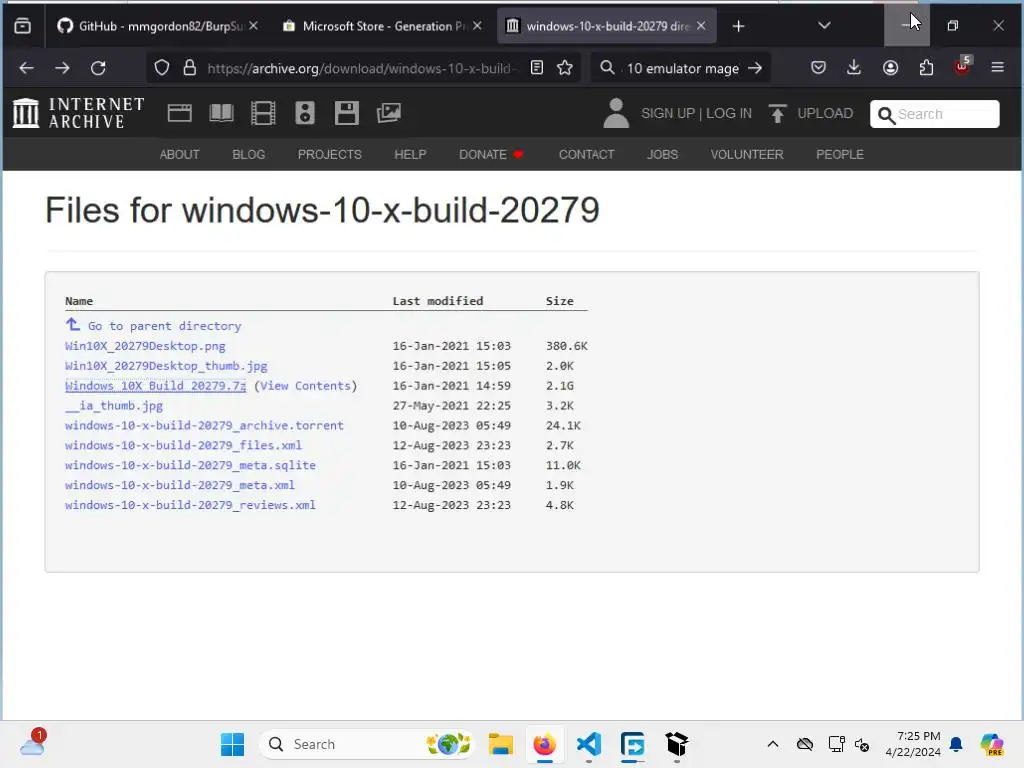
Task: Go back with the browser back arrow
Action: 26,68
